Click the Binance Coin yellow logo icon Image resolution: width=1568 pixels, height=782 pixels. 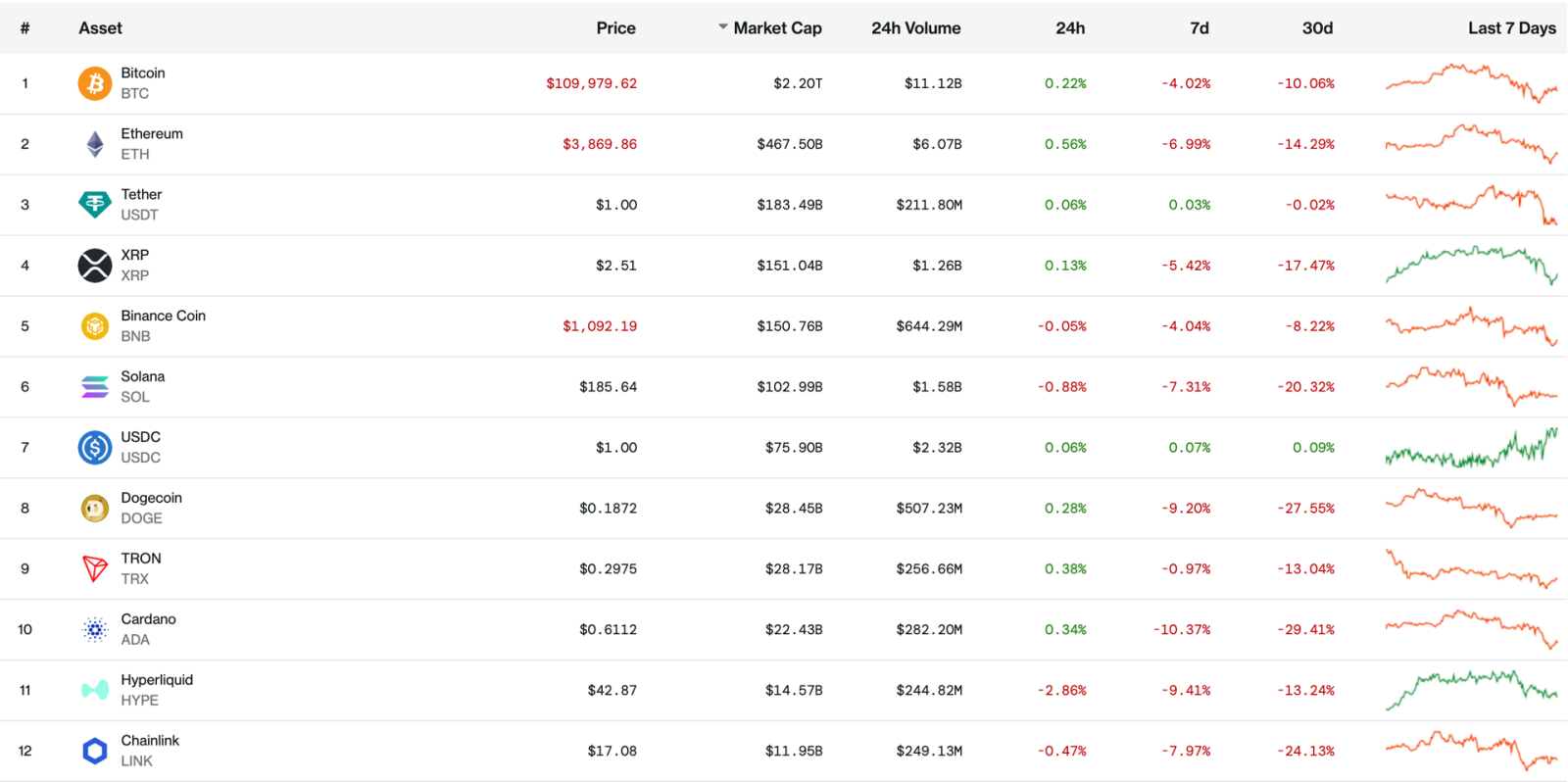(95, 326)
